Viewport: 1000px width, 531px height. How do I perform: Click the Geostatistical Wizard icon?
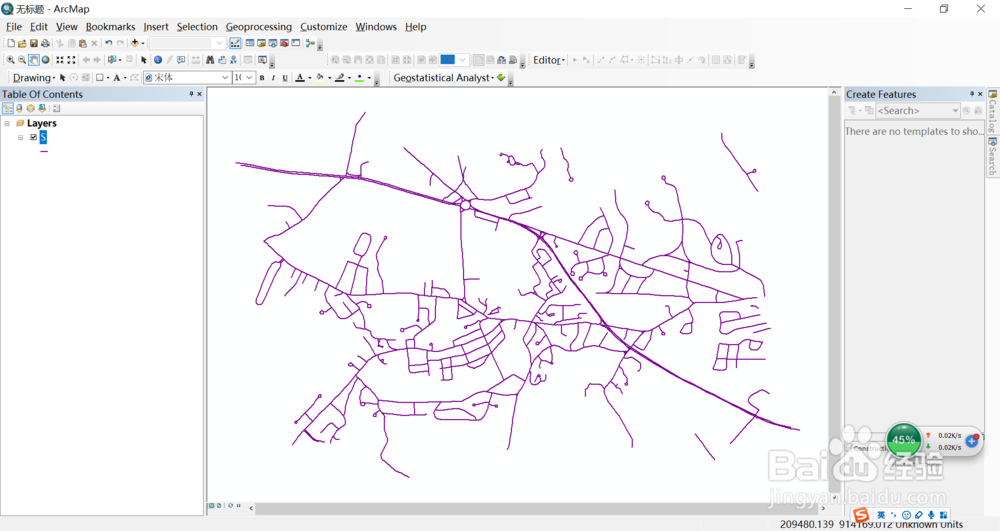click(501, 78)
